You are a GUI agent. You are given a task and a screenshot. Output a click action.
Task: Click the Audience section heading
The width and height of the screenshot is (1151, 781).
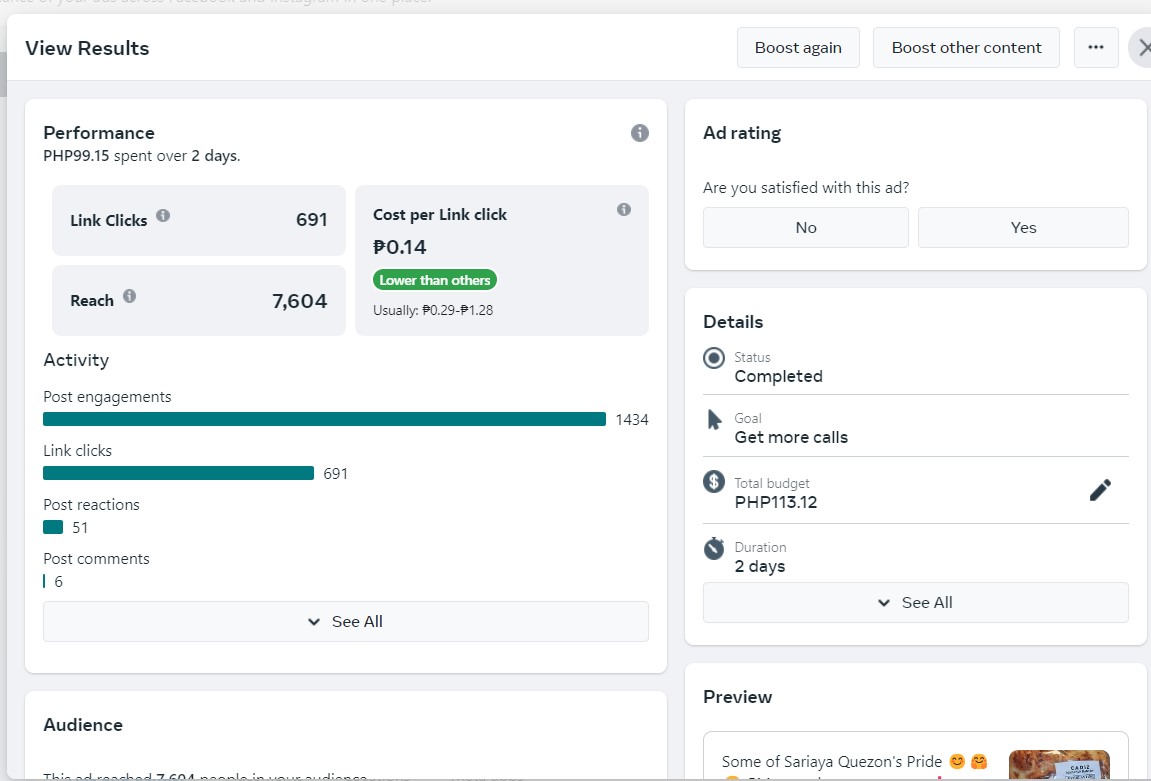83,725
